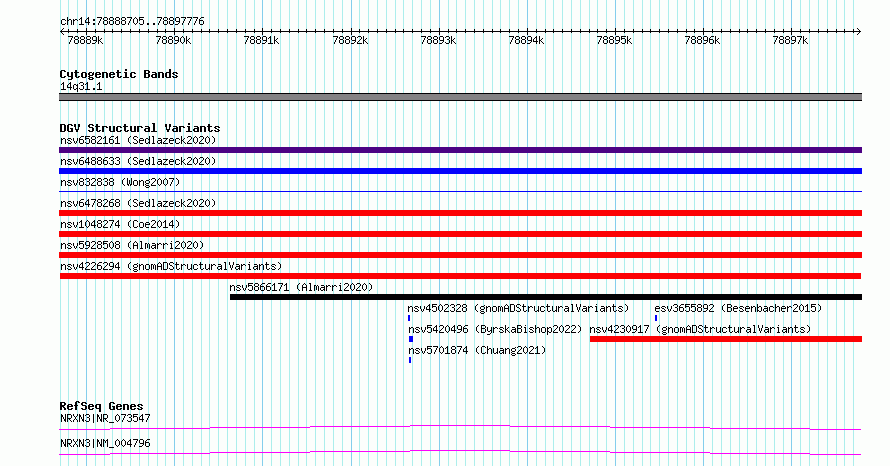Image resolution: width=890 pixels, height=466 pixels.
Task: Select the red nsv1048274 variant bar
Action: (x=460, y=234)
